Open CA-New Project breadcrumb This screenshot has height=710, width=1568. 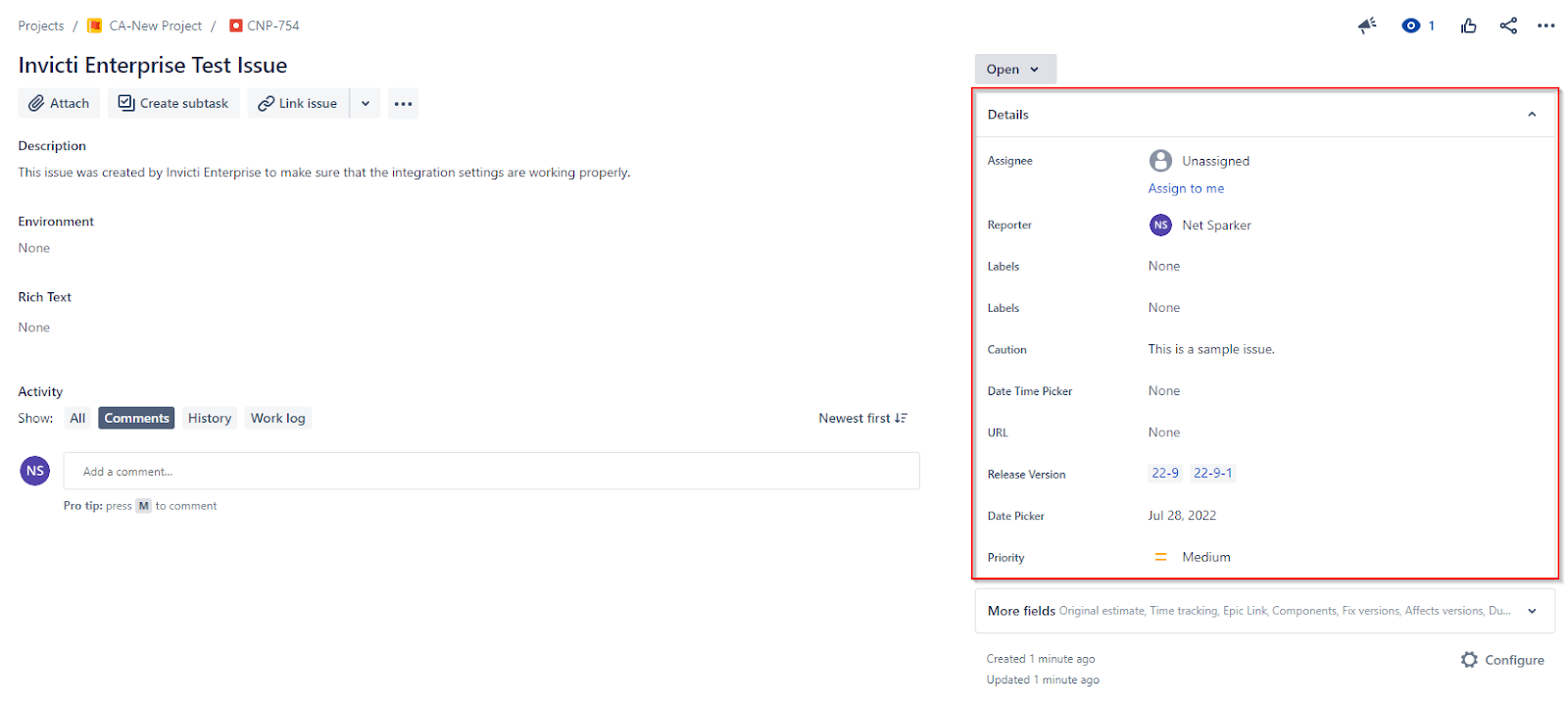point(155,25)
